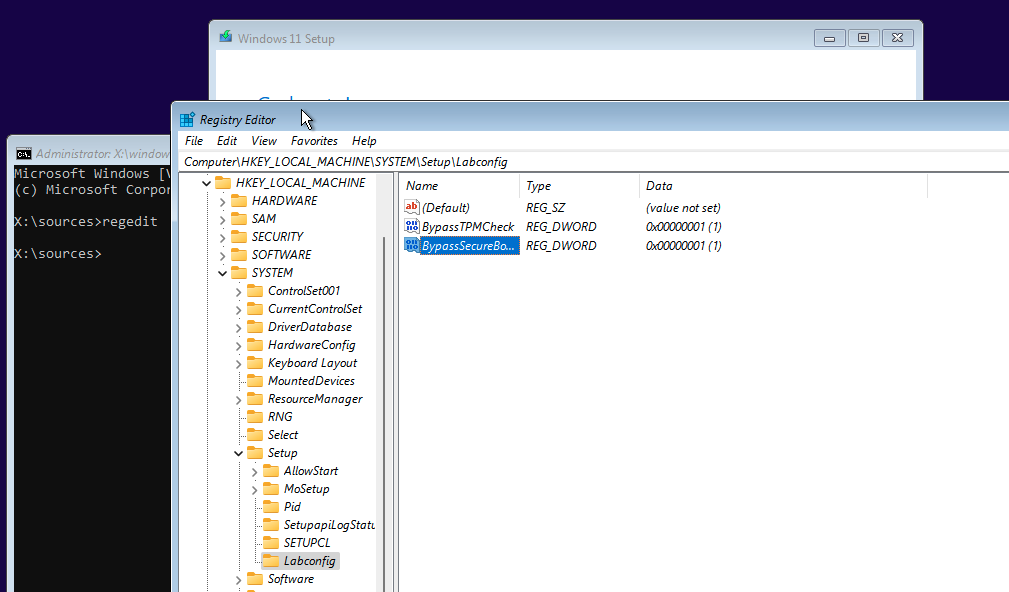Click the BypassSecureBoot DWORD value icon
Image resolution: width=1009 pixels, height=592 pixels.
[412, 245]
